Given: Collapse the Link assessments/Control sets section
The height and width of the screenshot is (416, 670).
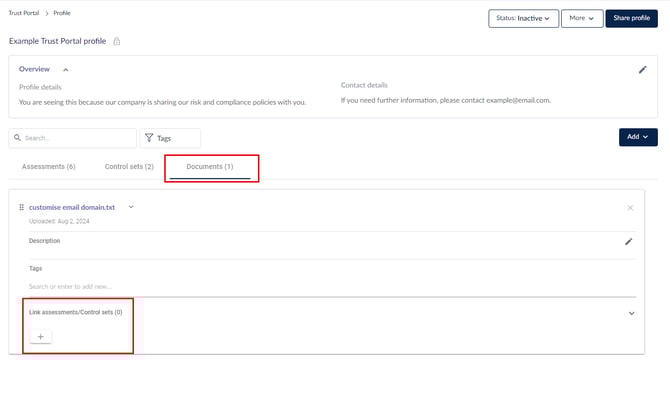Looking at the screenshot, I should (631, 313).
